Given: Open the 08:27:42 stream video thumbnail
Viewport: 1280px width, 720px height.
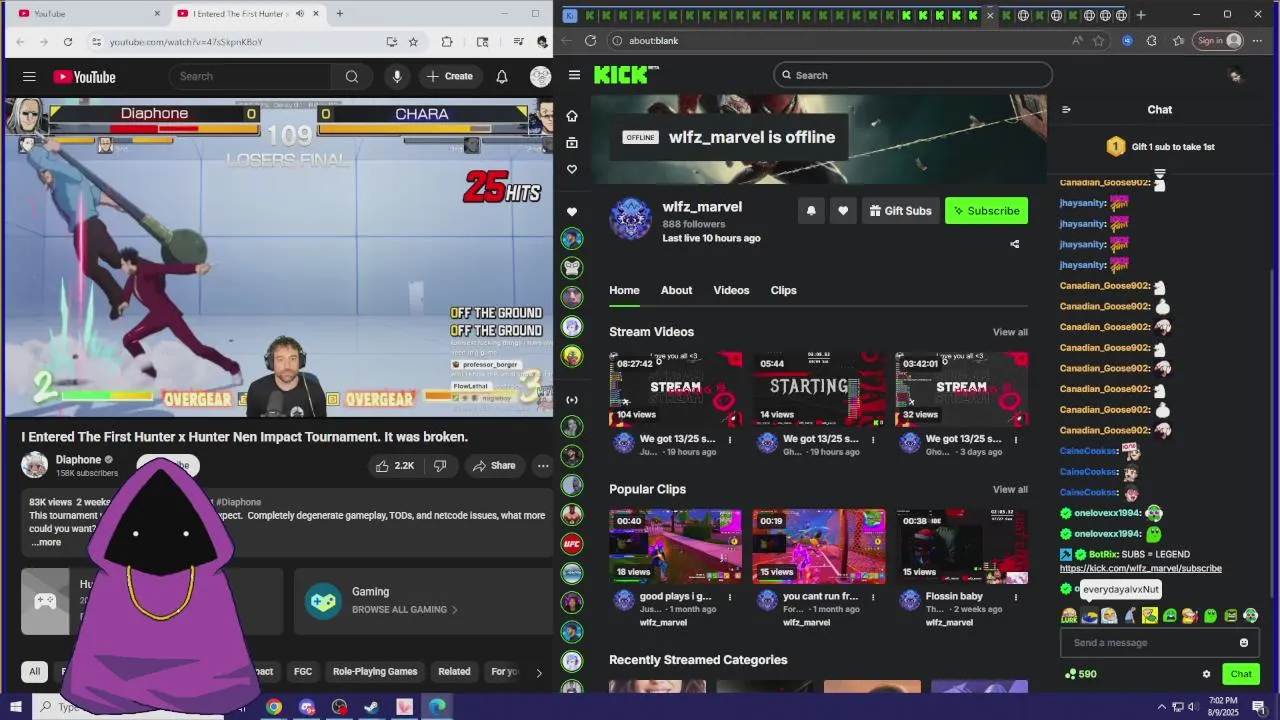Looking at the screenshot, I should pos(676,389).
